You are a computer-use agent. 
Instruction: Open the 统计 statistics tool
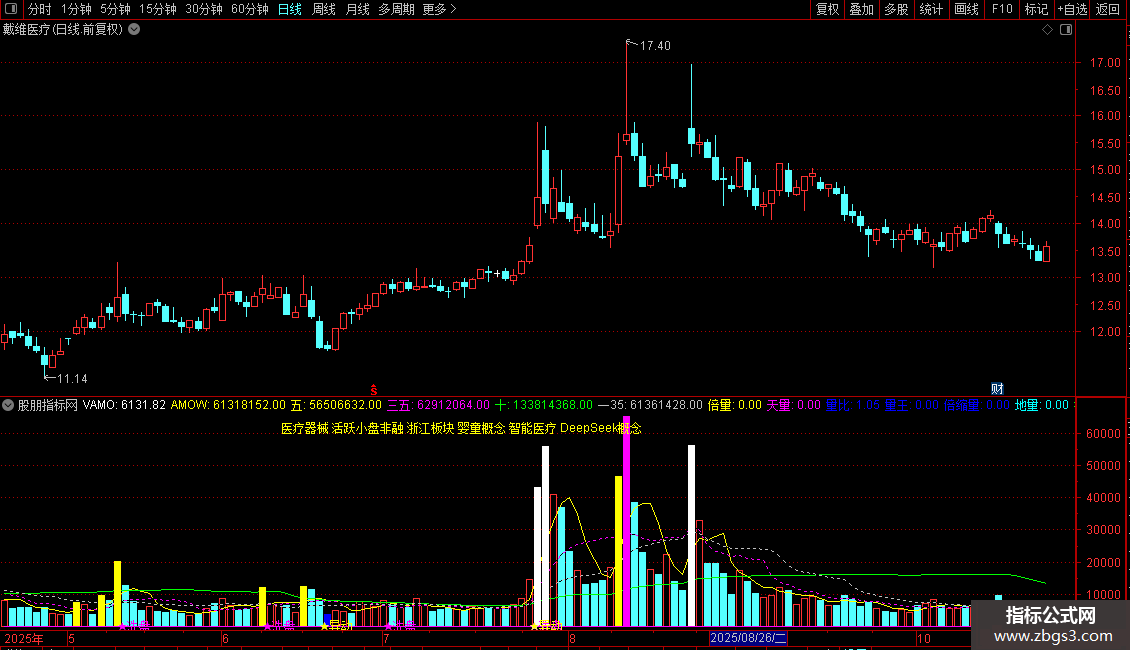click(x=931, y=9)
